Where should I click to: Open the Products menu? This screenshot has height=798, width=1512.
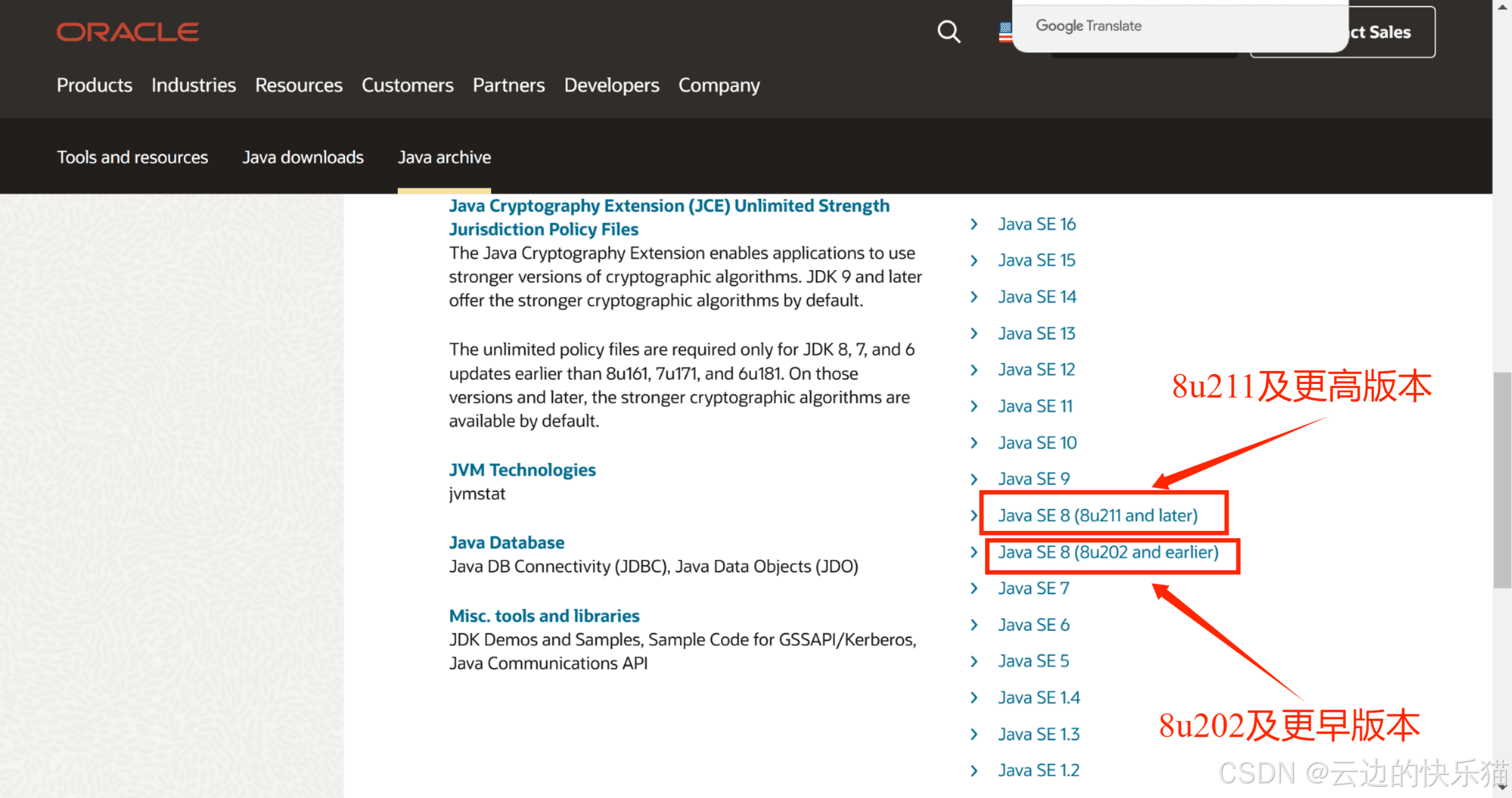coord(95,85)
